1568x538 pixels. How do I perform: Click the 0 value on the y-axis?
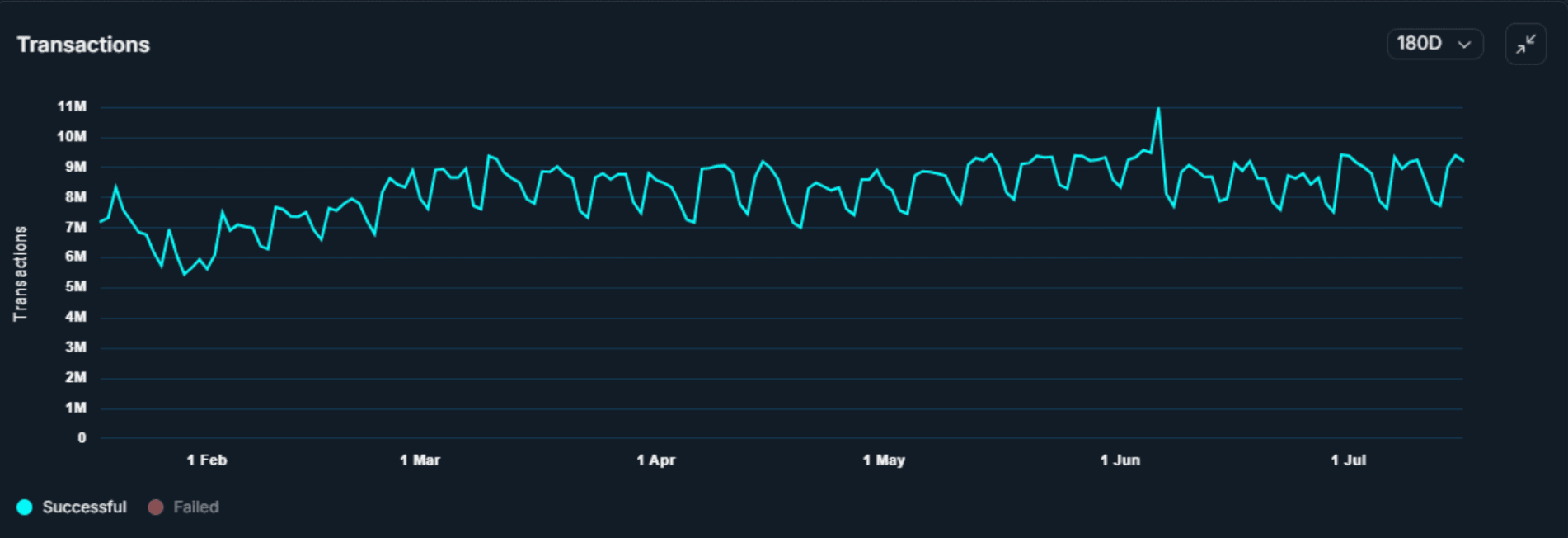[x=82, y=438]
